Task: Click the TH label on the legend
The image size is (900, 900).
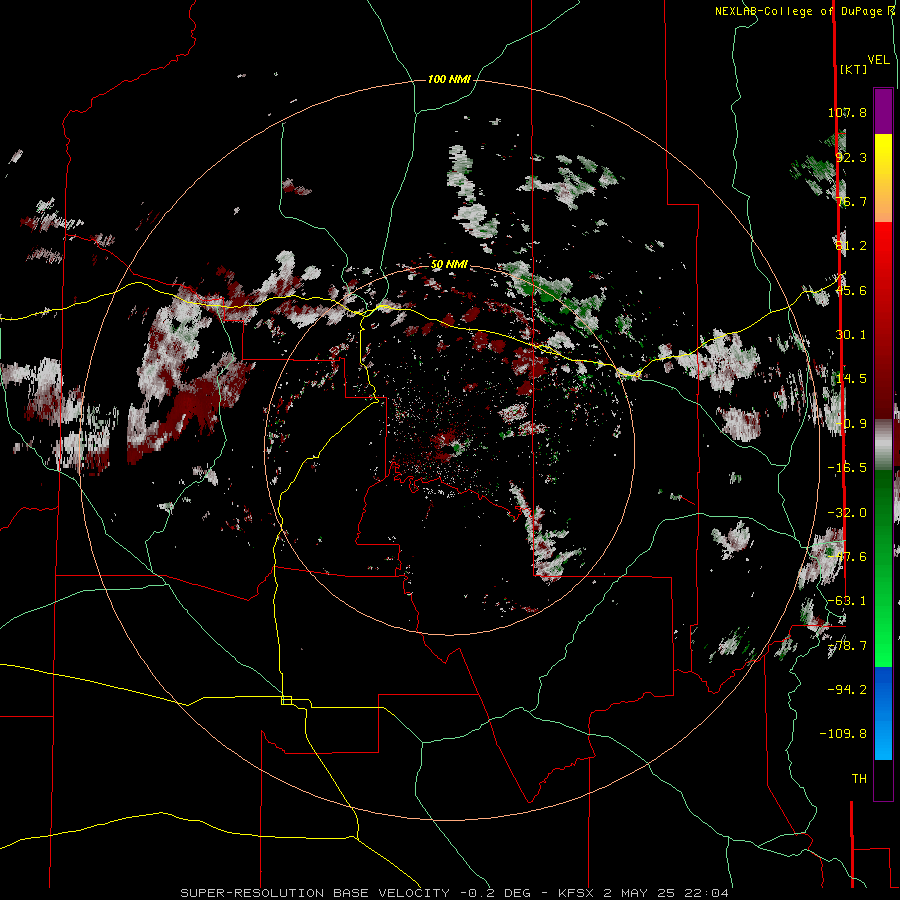Action: click(859, 779)
